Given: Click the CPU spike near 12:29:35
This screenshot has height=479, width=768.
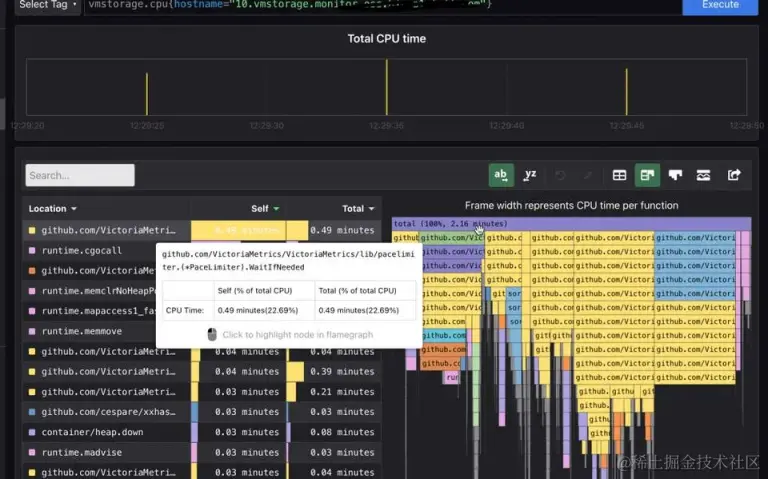Looking at the screenshot, I should (x=386, y=88).
